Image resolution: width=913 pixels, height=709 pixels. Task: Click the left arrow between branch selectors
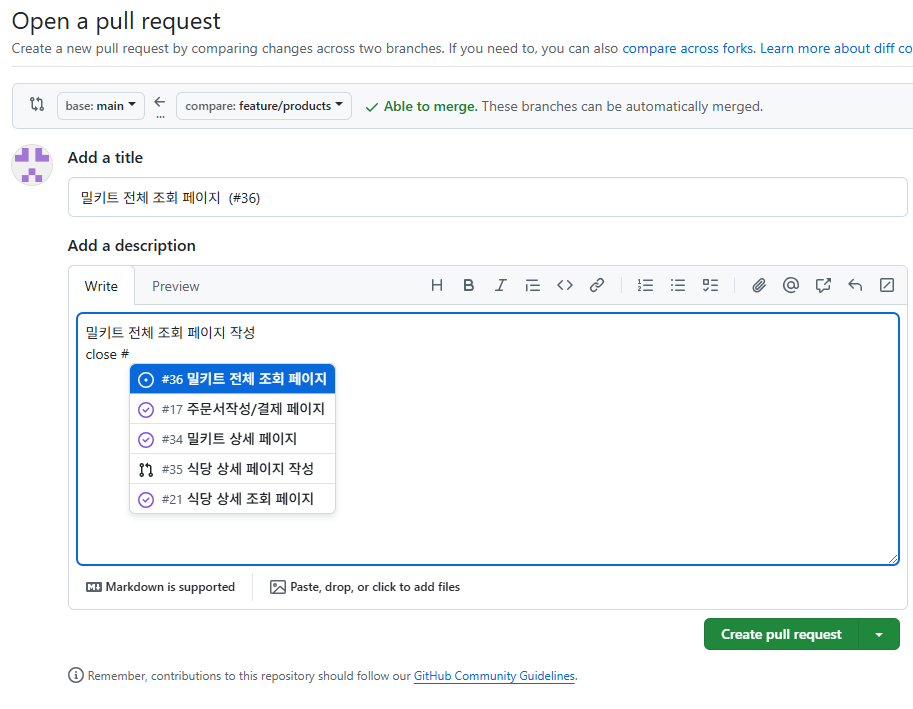(160, 102)
